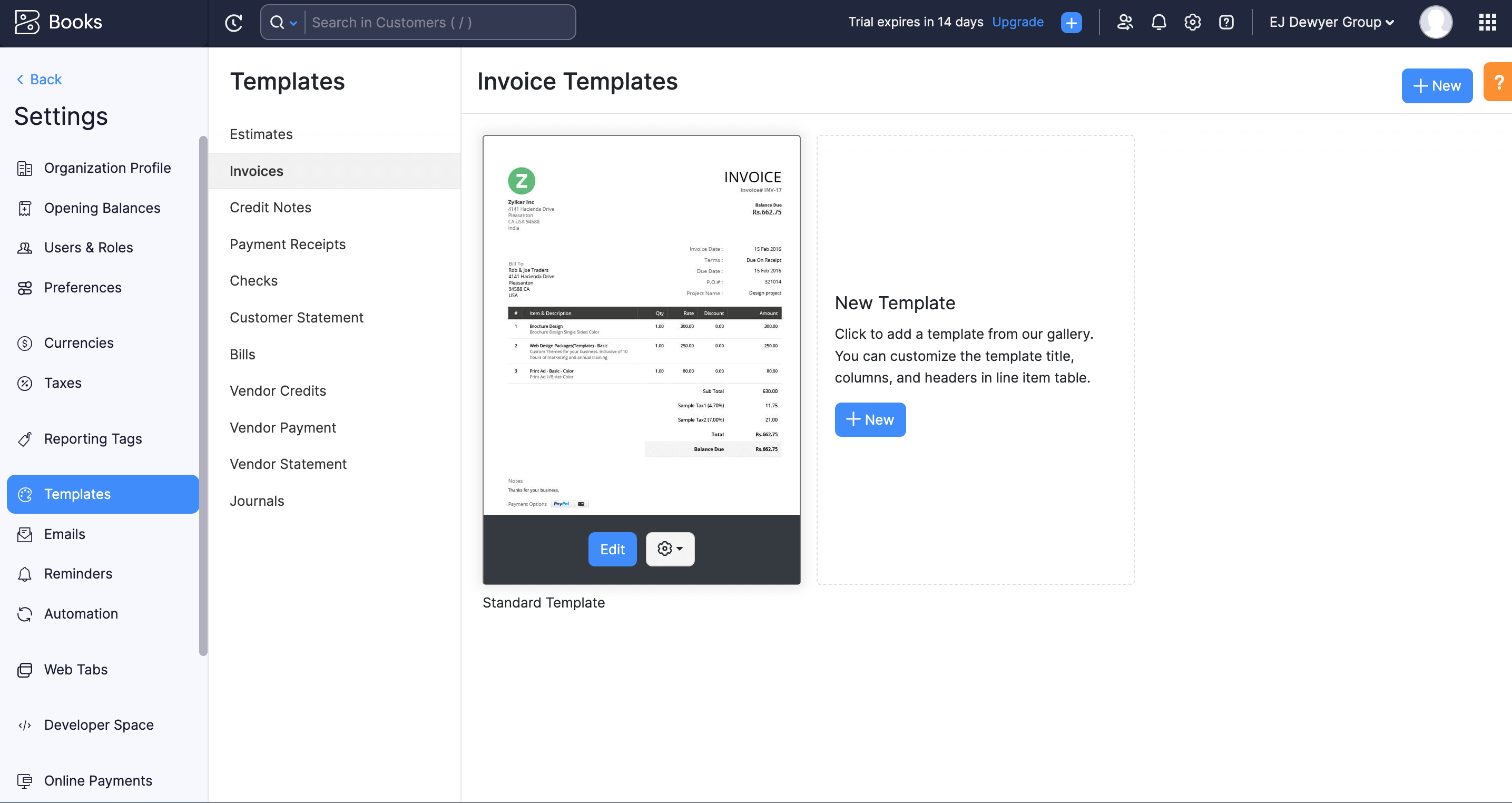The image size is (1512, 803).
Task: Click the Standard Template invoice preview
Action: [x=641, y=326]
